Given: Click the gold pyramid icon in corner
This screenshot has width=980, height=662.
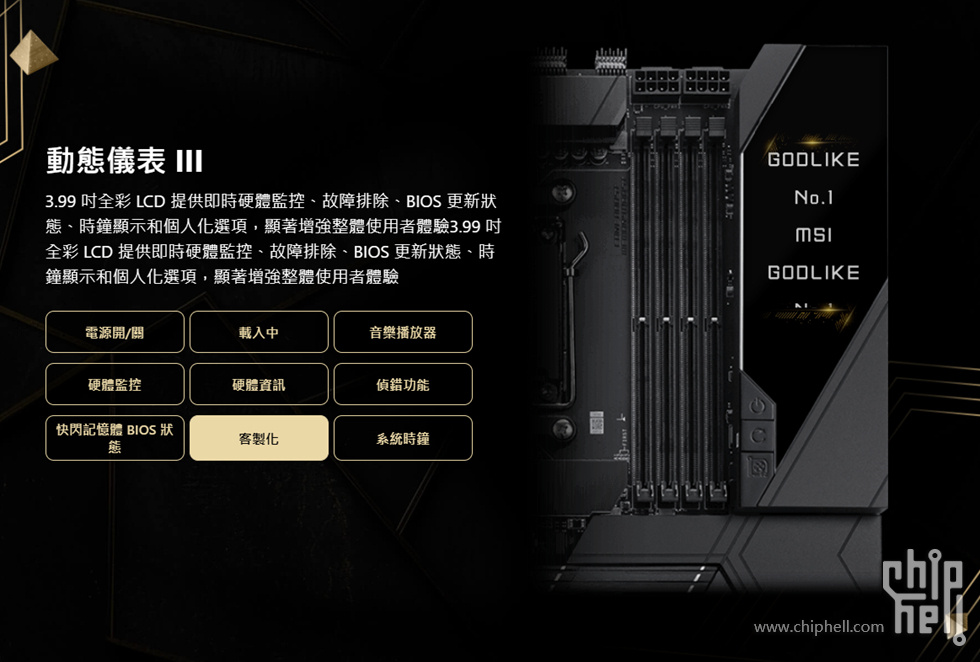Looking at the screenshot, I should pyautogui.click(x=33, y=53).
